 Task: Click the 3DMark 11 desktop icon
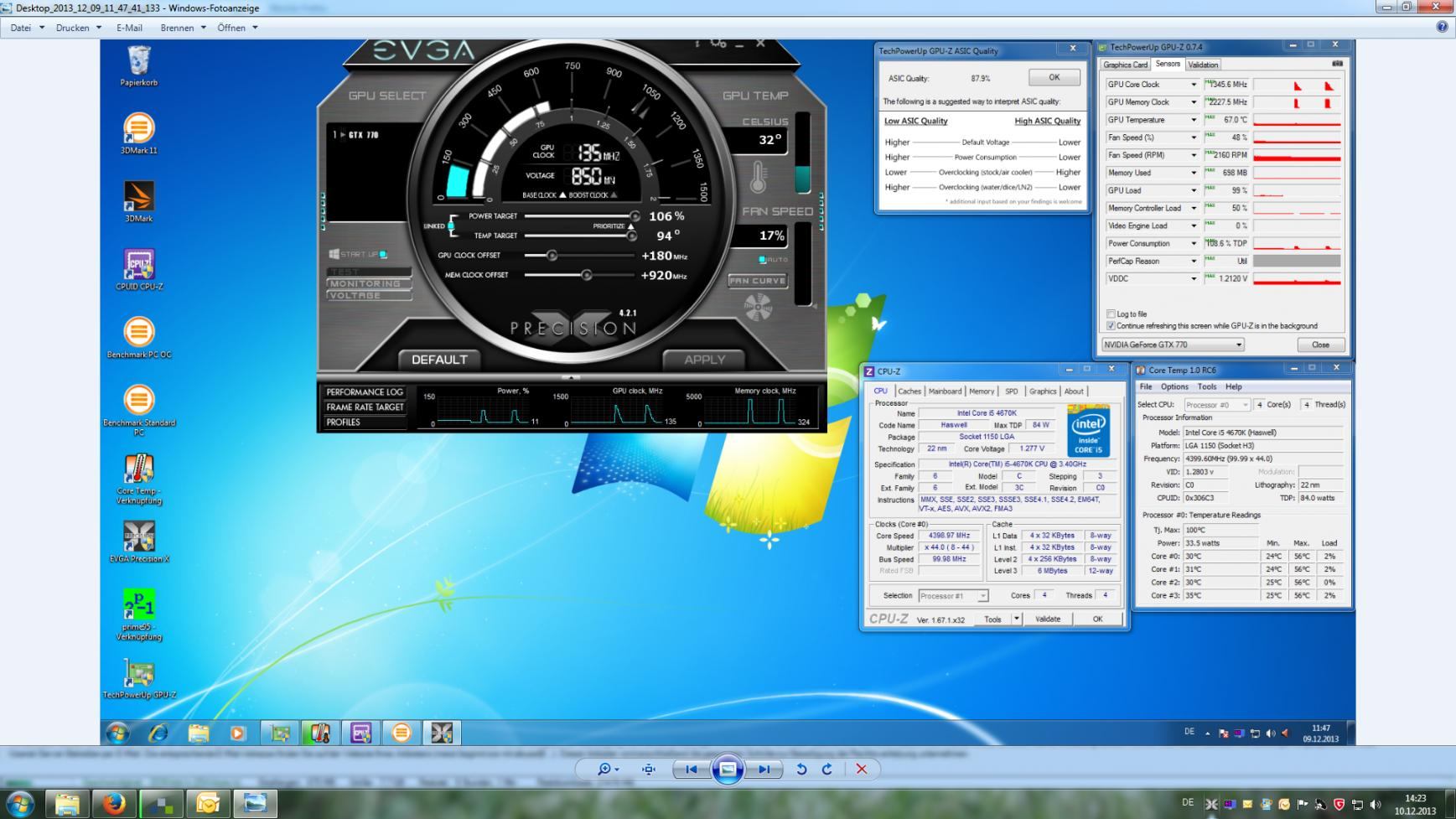coord(138,134)
